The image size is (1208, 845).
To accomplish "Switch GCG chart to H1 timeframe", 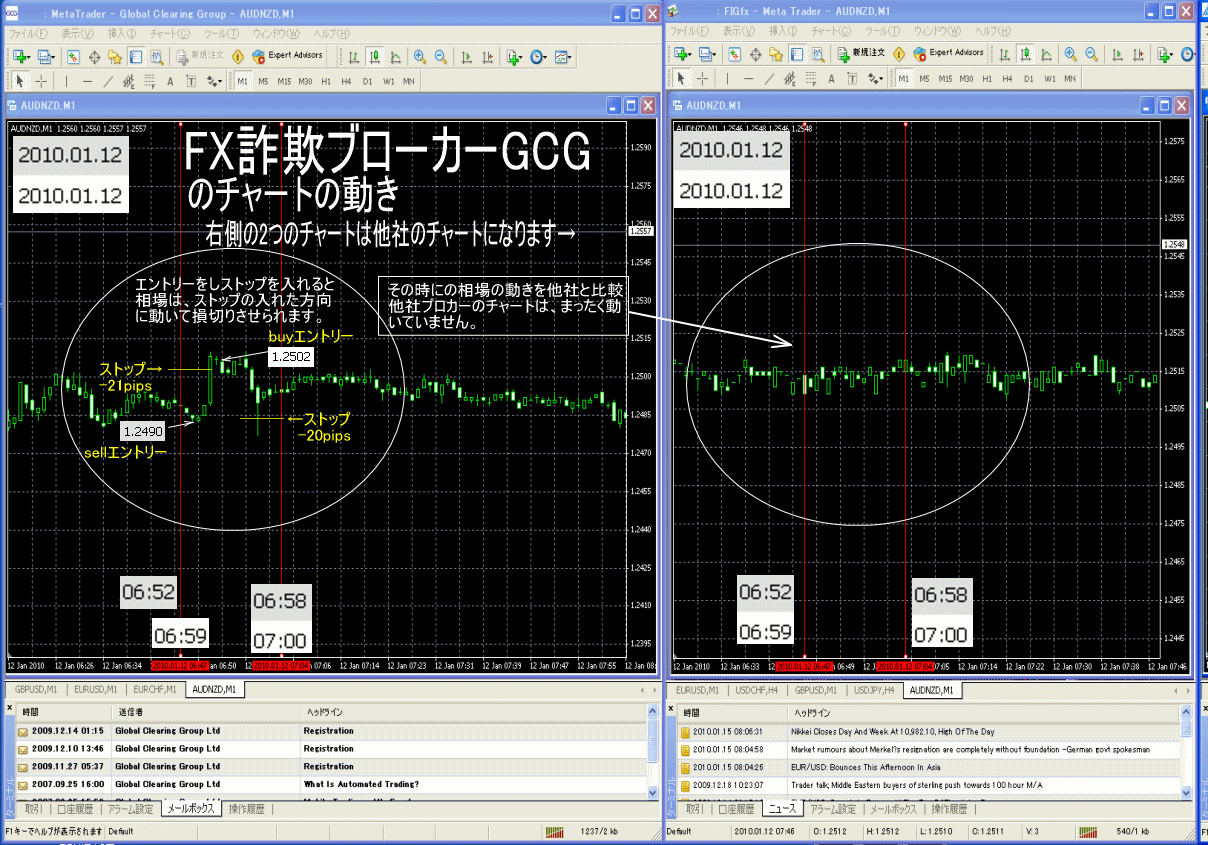I will 326,81.
